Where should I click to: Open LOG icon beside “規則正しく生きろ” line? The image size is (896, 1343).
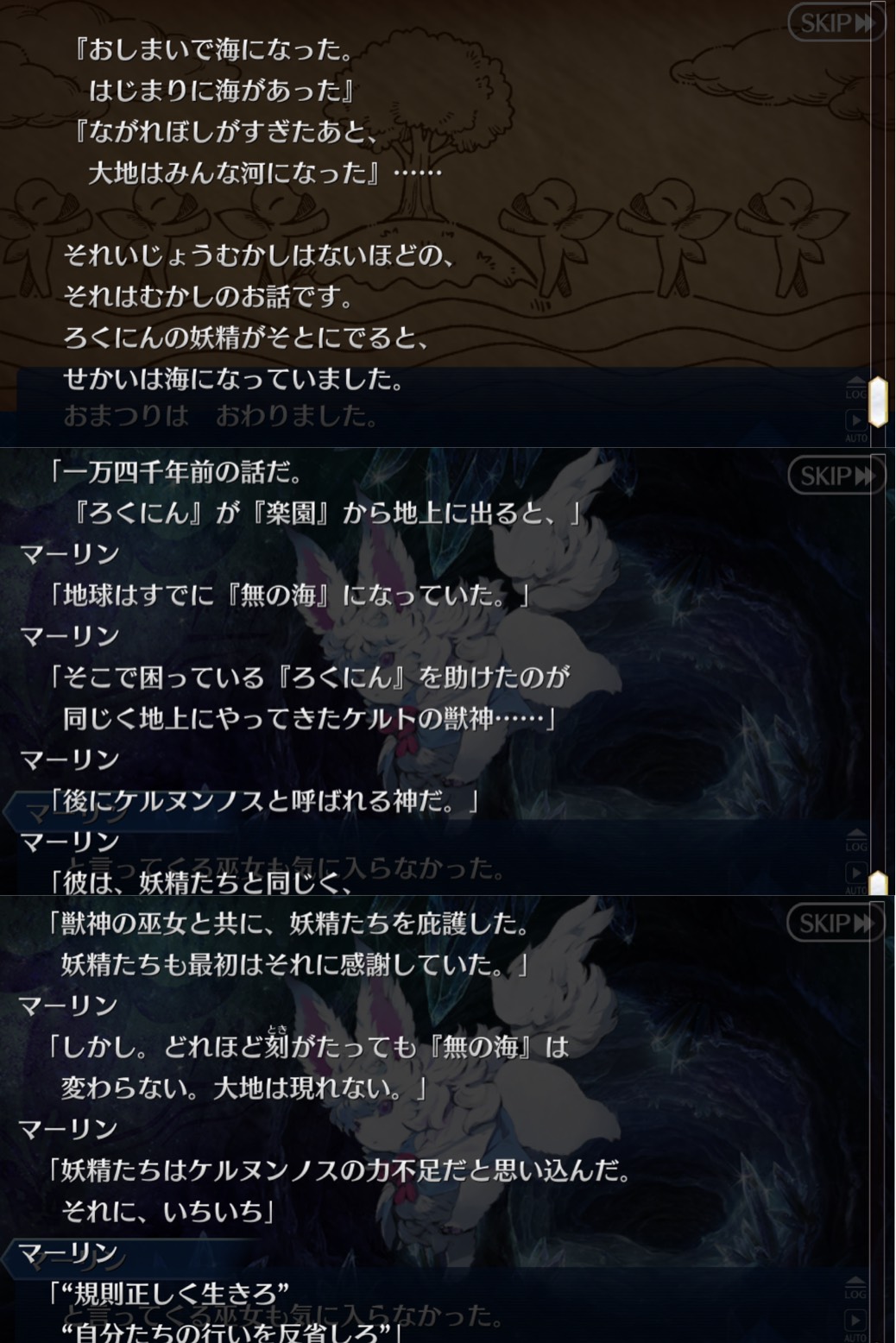pos(855,1288)
